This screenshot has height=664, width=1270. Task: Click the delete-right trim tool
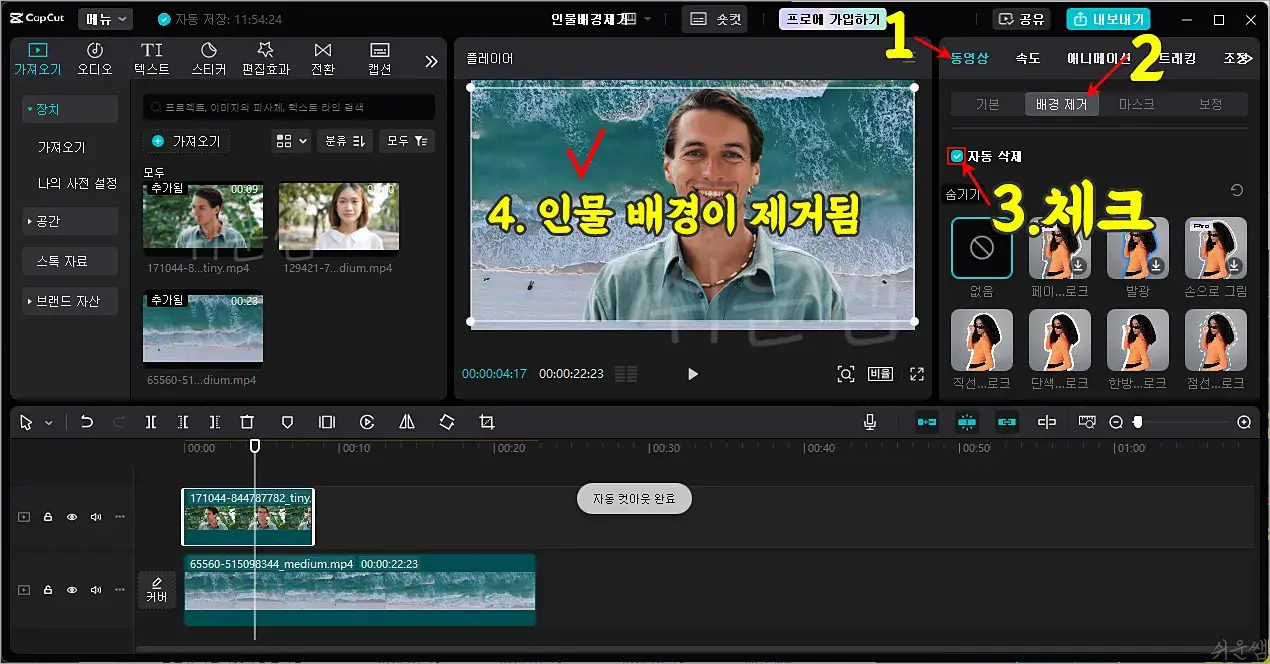coord(214,423)
